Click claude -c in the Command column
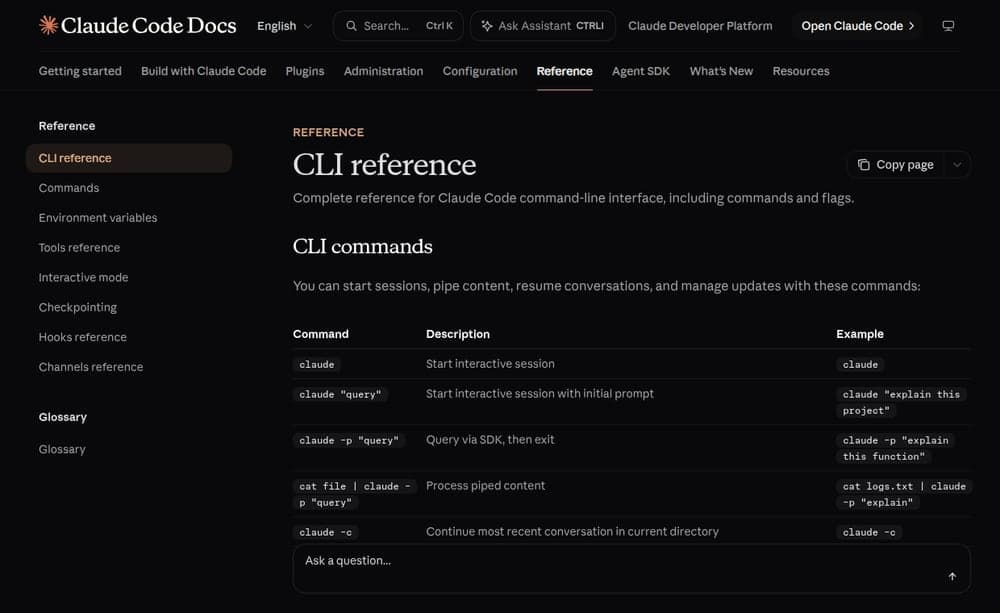The height and width of the screenshot is (613, 1000). click(325, 533)
